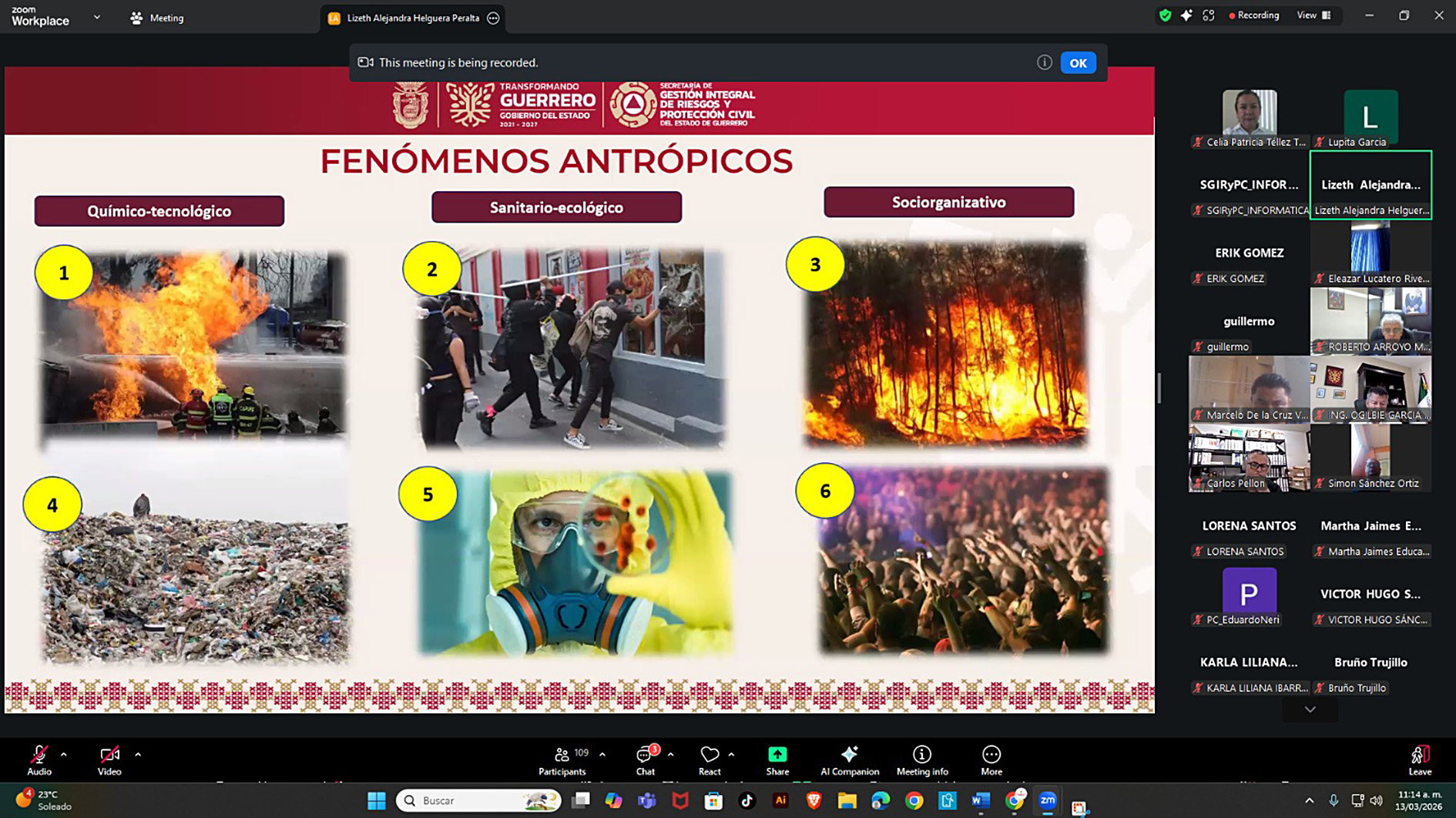Open the Chat panel
Image resolution: width=1456 pixels, height=818 pixels.
coord(645,759)
